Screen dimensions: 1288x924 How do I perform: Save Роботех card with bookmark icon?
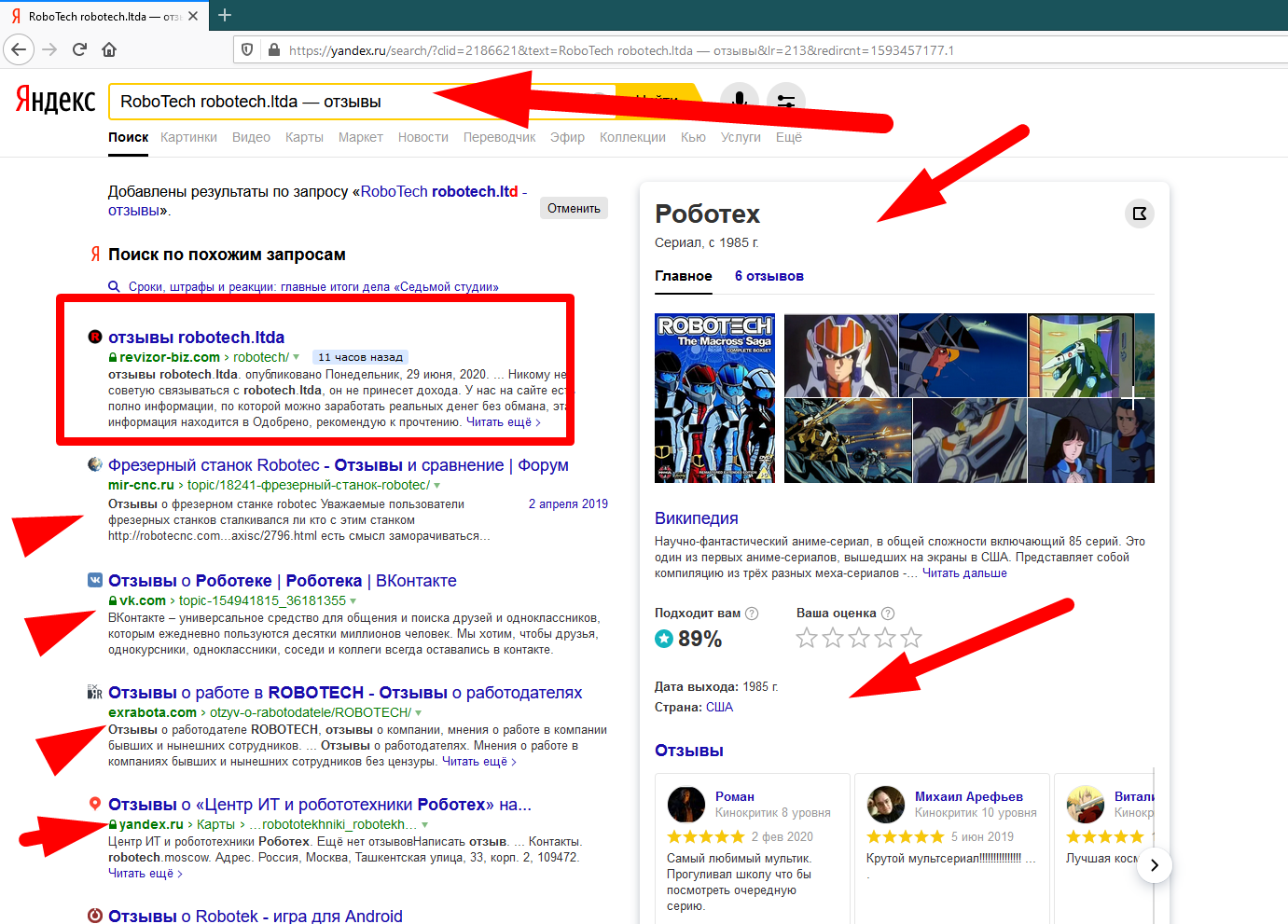(x=1140, y=214)
